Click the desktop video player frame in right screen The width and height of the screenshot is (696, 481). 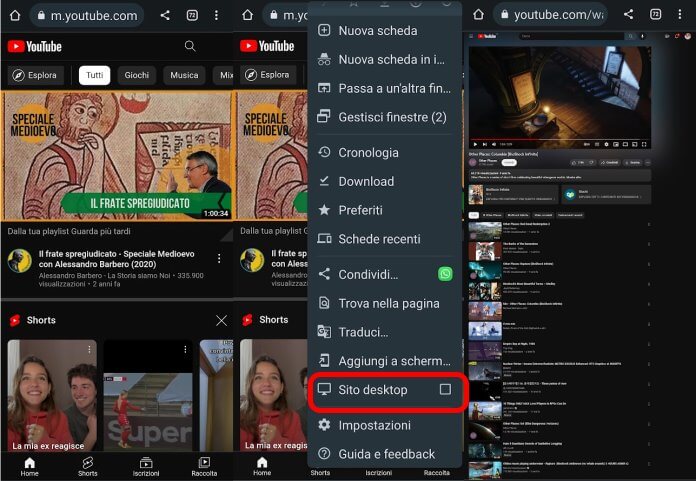point(560,98)
